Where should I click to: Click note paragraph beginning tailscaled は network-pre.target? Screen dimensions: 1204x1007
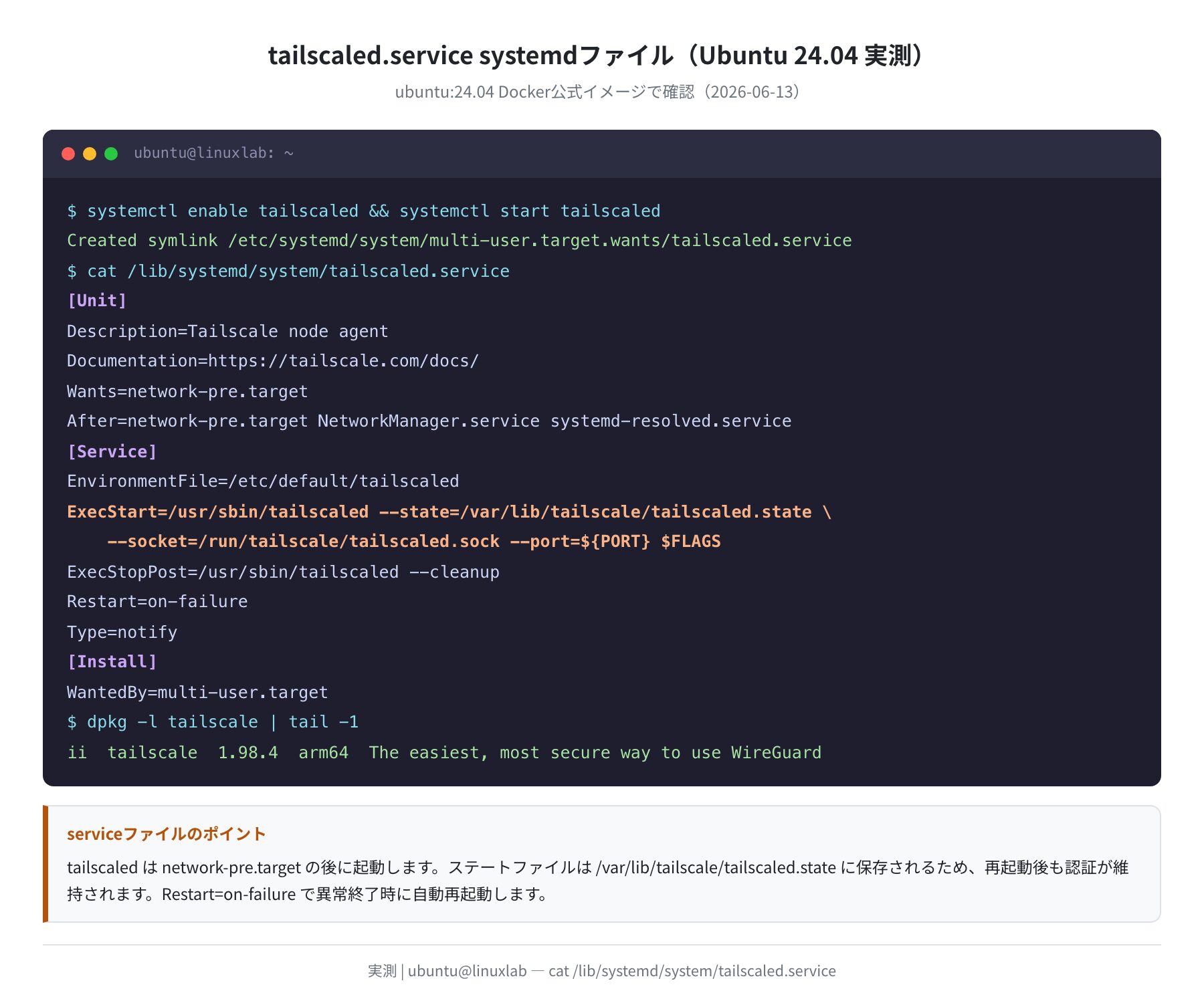[598, 881]
